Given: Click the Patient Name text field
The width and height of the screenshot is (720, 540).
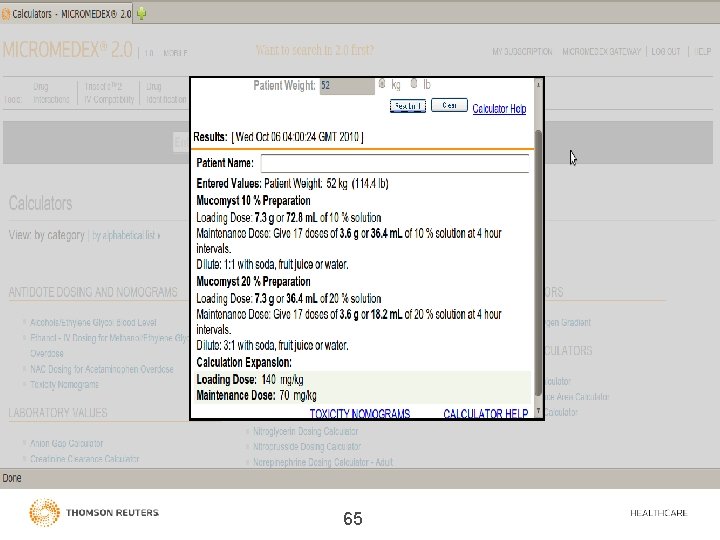Looking at the screenshot, I should (x=395, y=163).
